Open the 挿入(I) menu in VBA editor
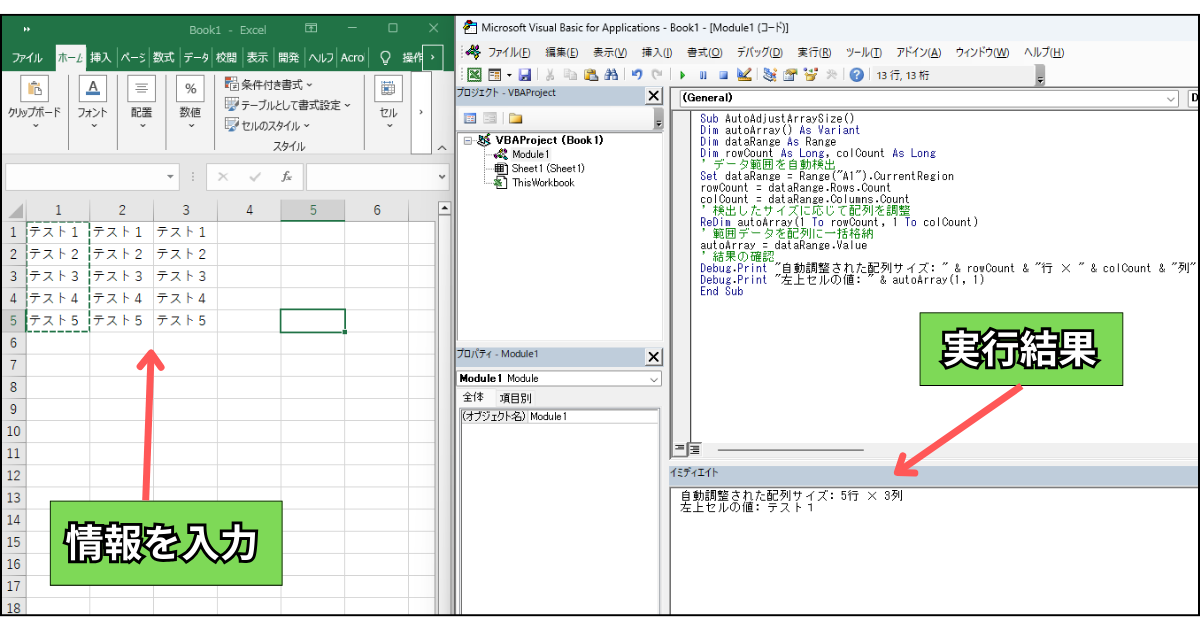The height and width of the screenshot is (630, 1200). click(x=657, y=52)
